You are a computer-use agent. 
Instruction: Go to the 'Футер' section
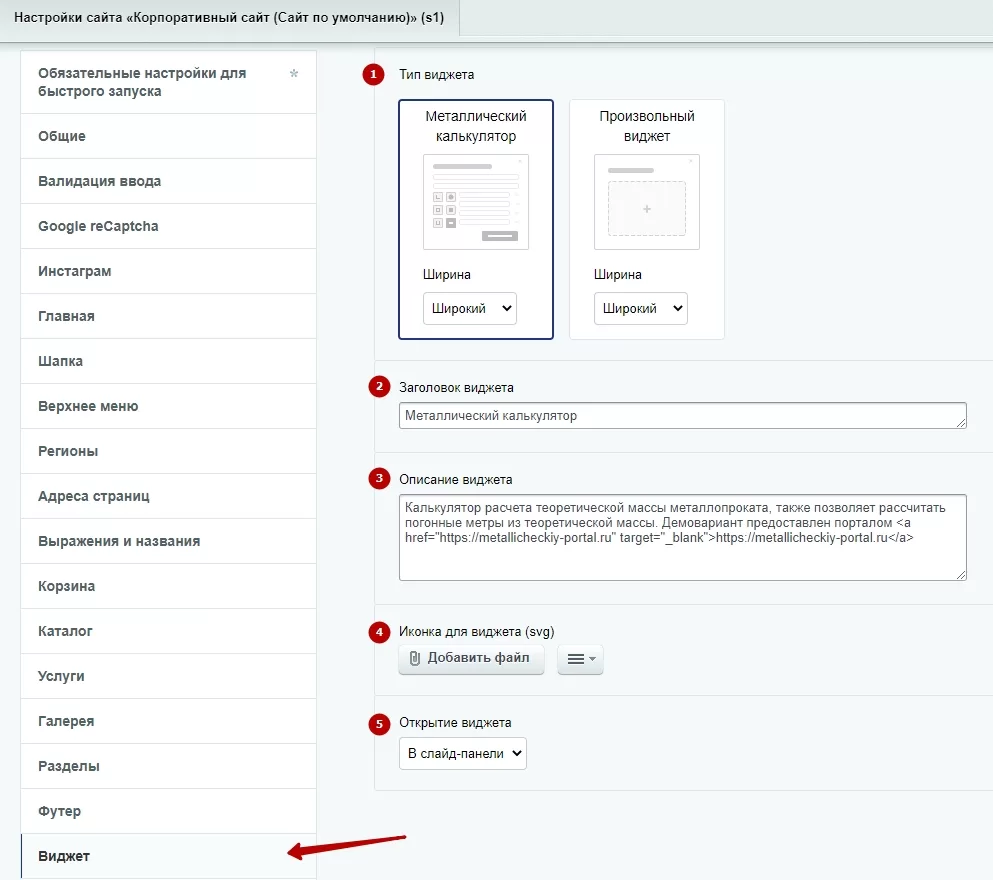[x=168, y=810]
